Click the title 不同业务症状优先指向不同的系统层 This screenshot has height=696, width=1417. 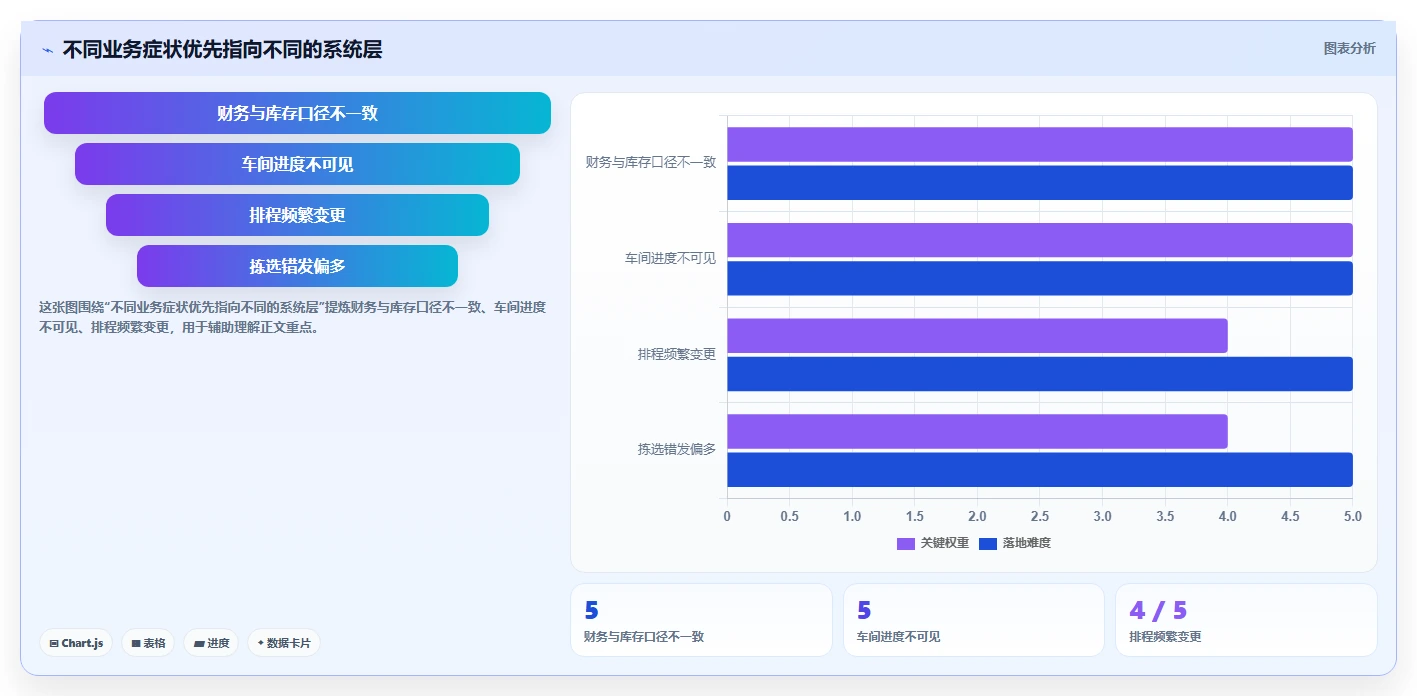(222, 49)
